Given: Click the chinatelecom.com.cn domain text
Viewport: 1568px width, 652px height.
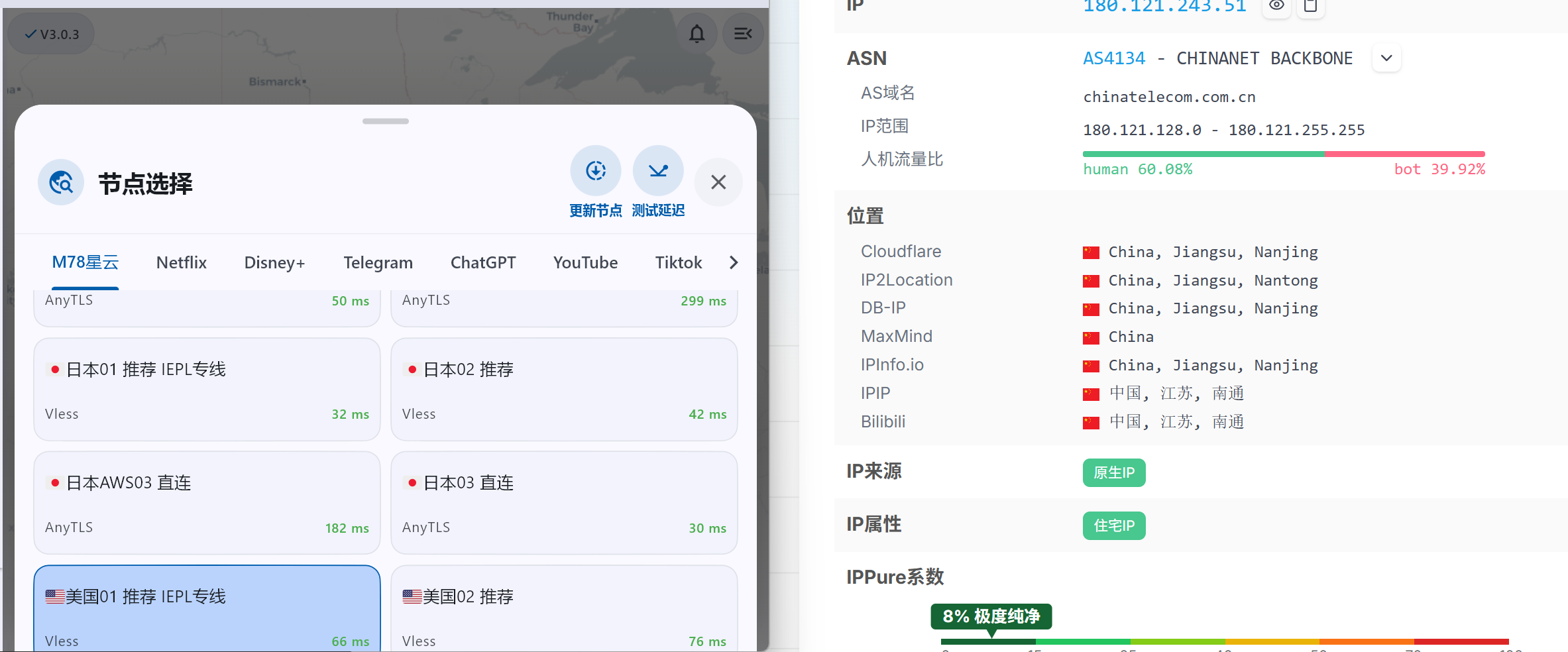Looking at the screenshot, I should pyautogui.click(x=1169, y=97).
